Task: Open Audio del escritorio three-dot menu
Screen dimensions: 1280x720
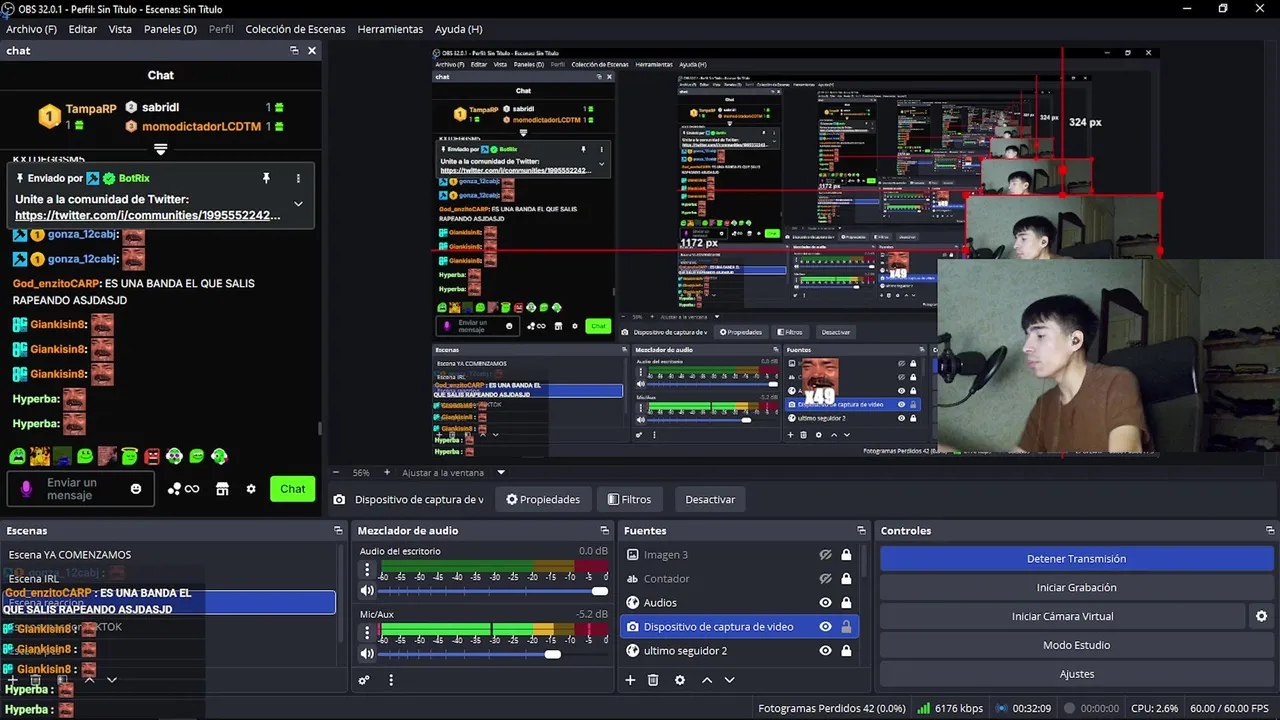Action: (367, 570)
